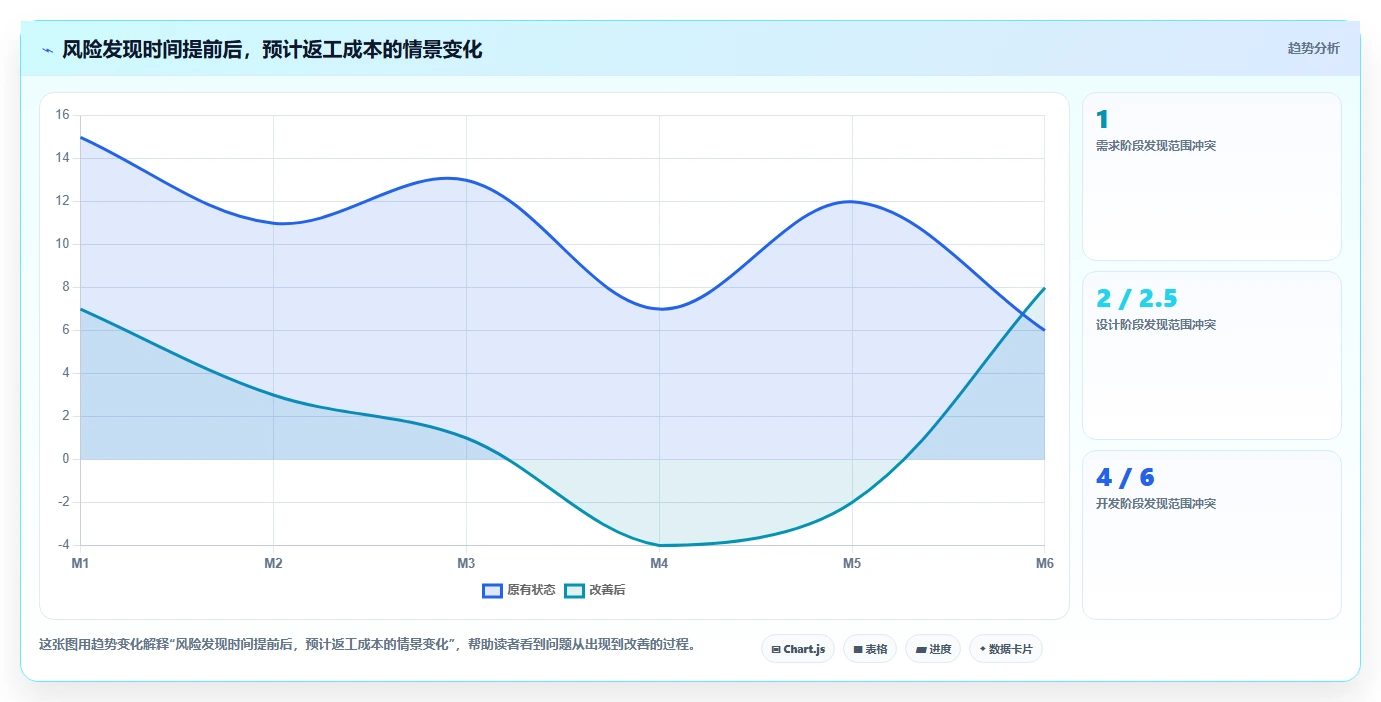Toggle the 原有状态 legend item
The width and height of the screenshot is (1381, 702).
tap(519, 590)
